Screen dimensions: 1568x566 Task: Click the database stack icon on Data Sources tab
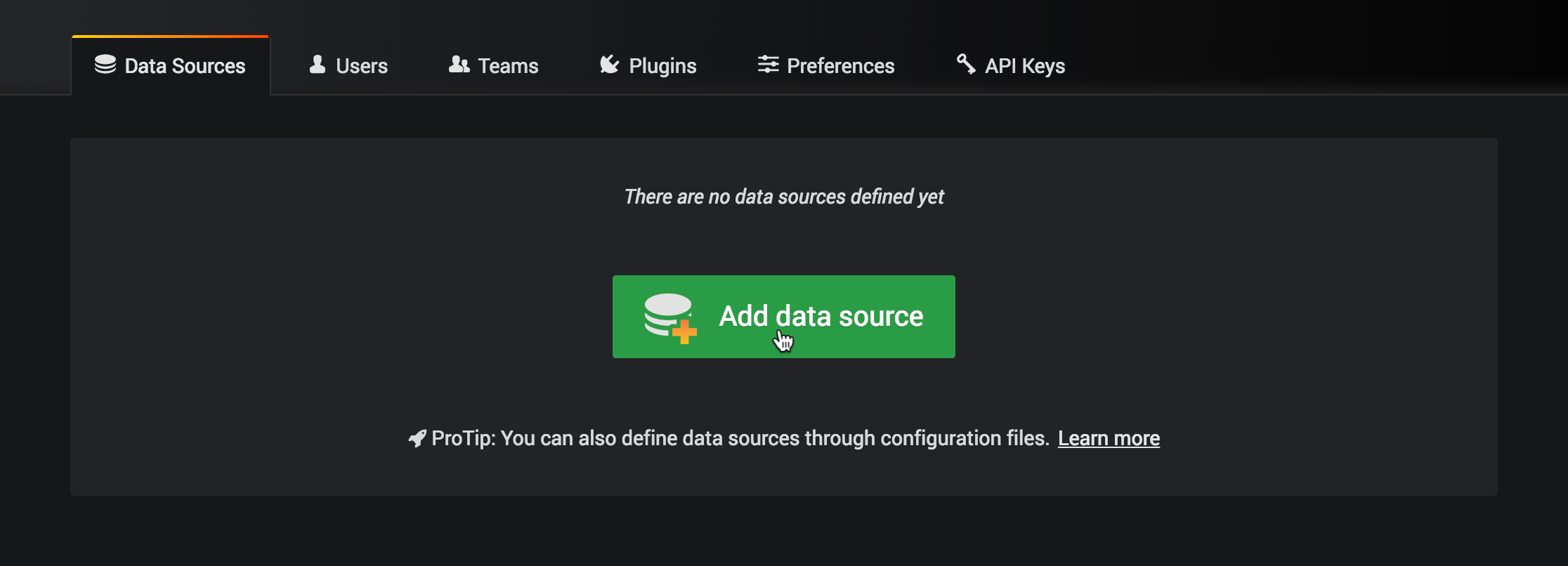(105, 65)
